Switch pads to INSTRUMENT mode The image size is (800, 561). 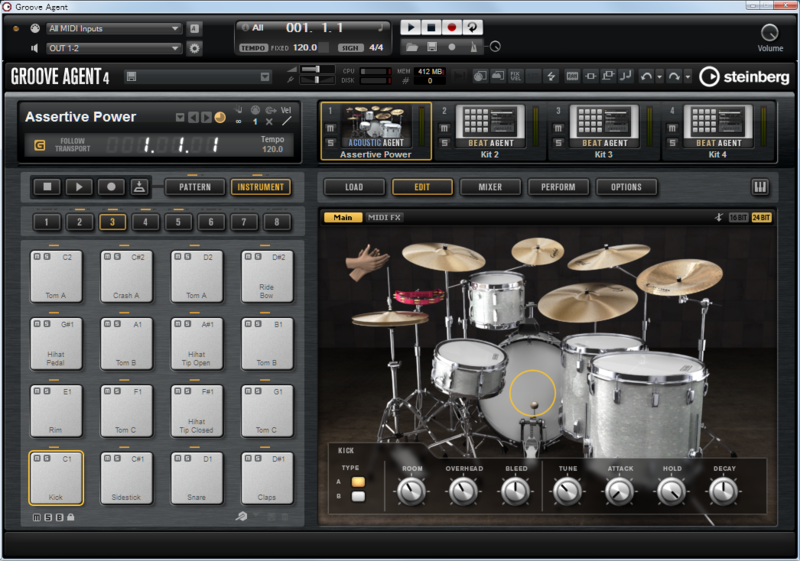pos(261,187)
